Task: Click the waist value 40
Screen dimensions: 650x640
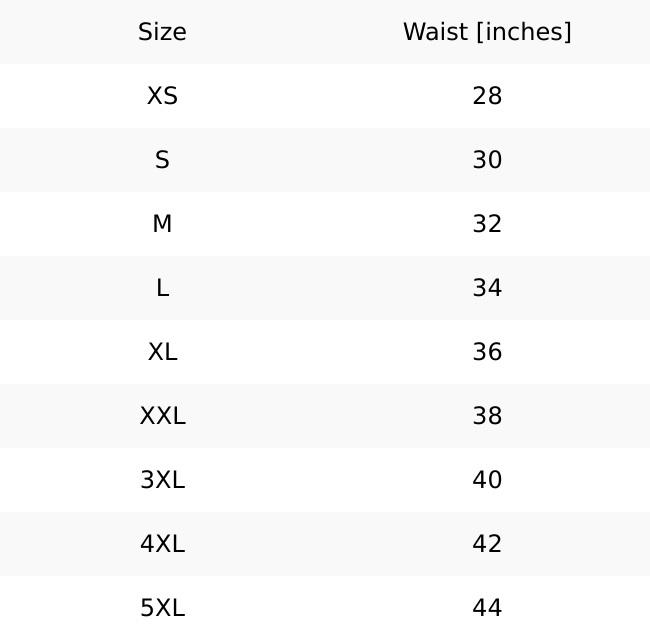Action: (x=487, y=480)
